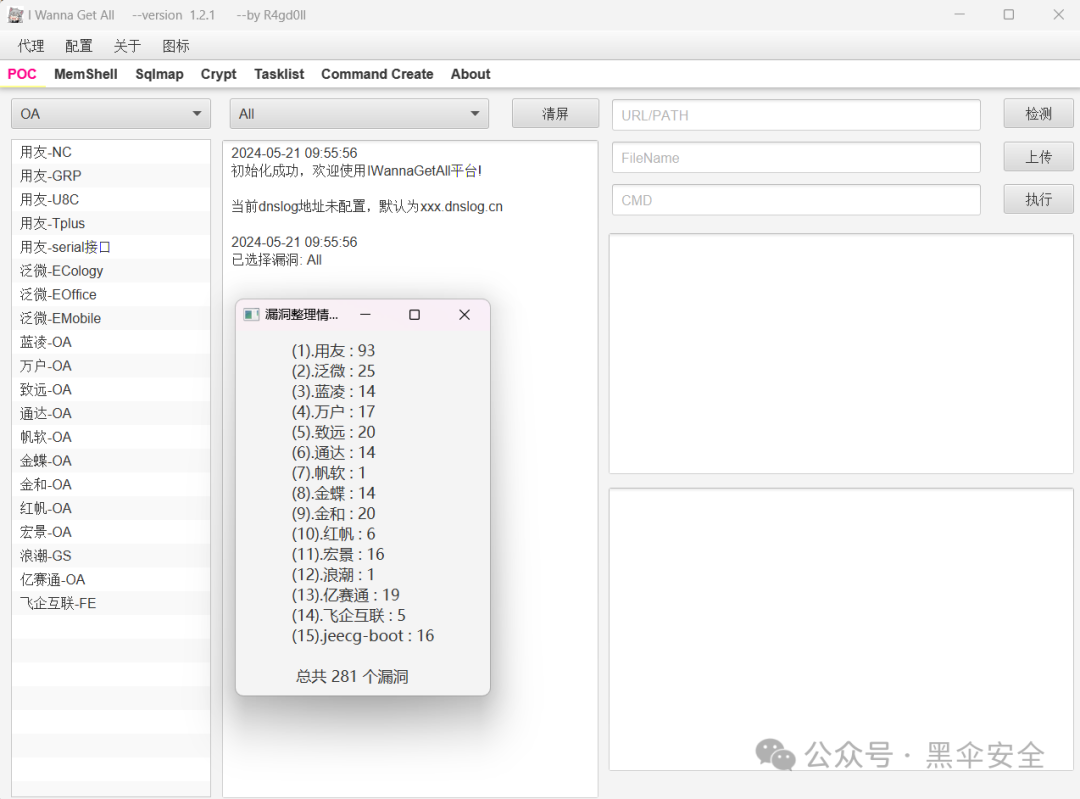
Task: Select 万户-OA in the product list
Action: 111,366
